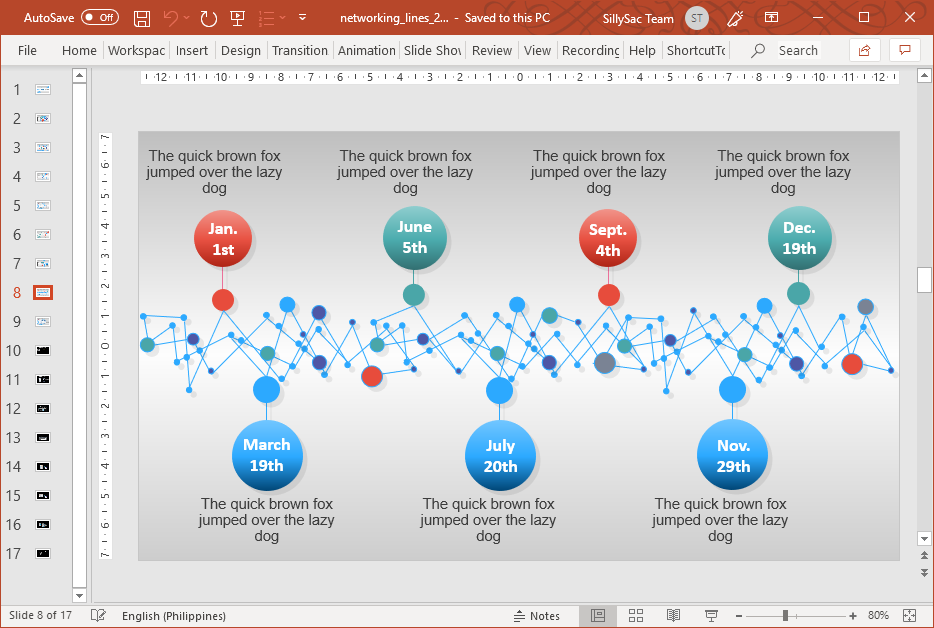
Task: Expand the Undo history dropdown arrow
Action: click(186, 18)
